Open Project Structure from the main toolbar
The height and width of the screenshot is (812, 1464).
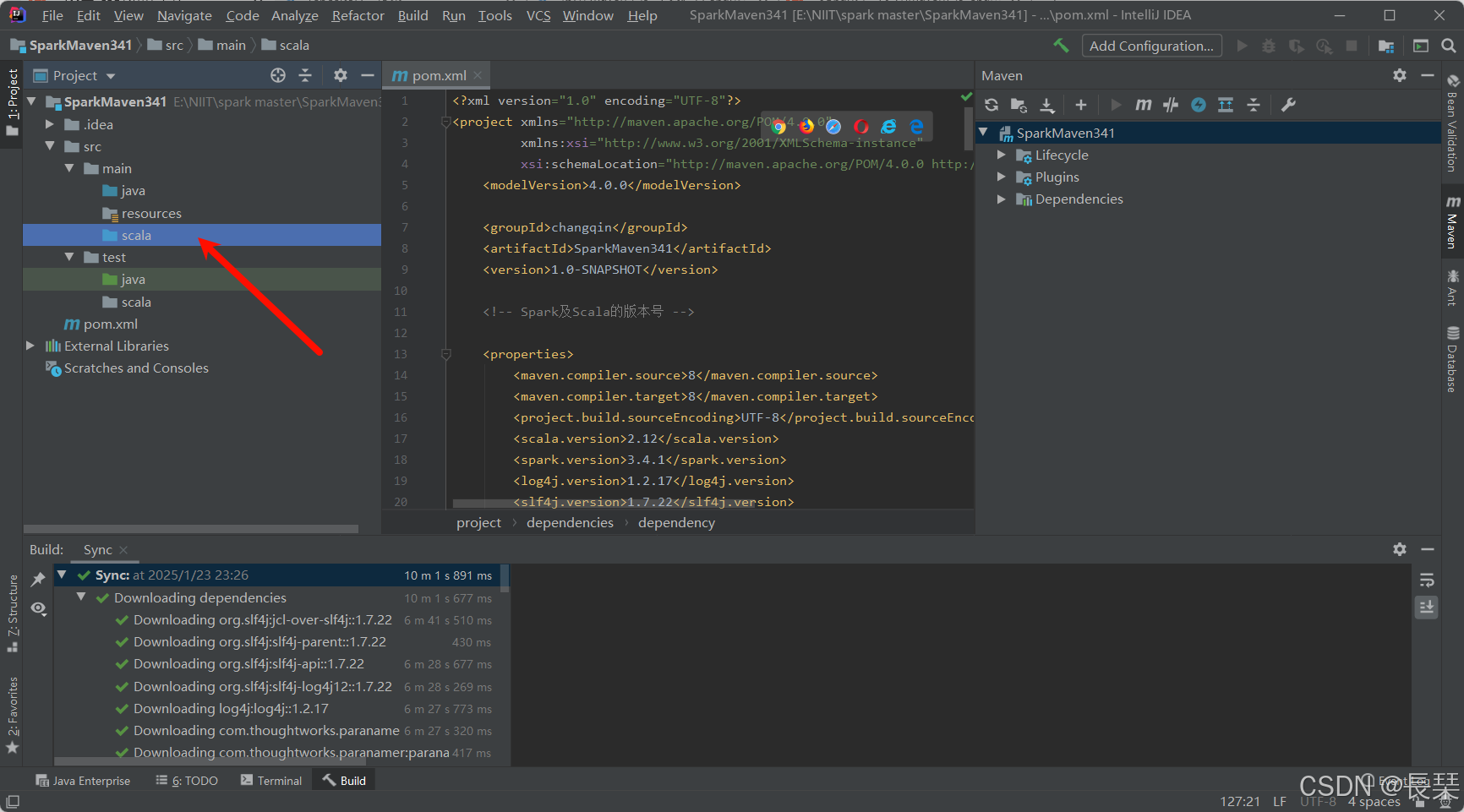pyautogui.click(x=1386, y=46)
